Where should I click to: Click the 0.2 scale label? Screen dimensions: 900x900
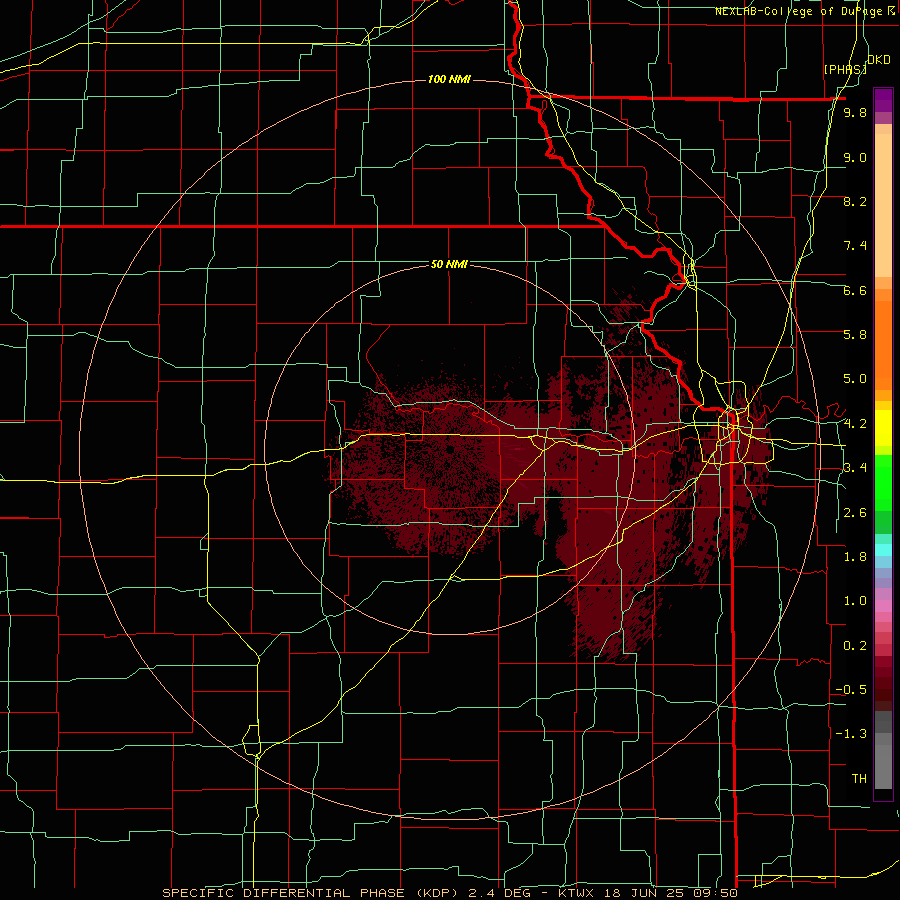tap(855, 646)
